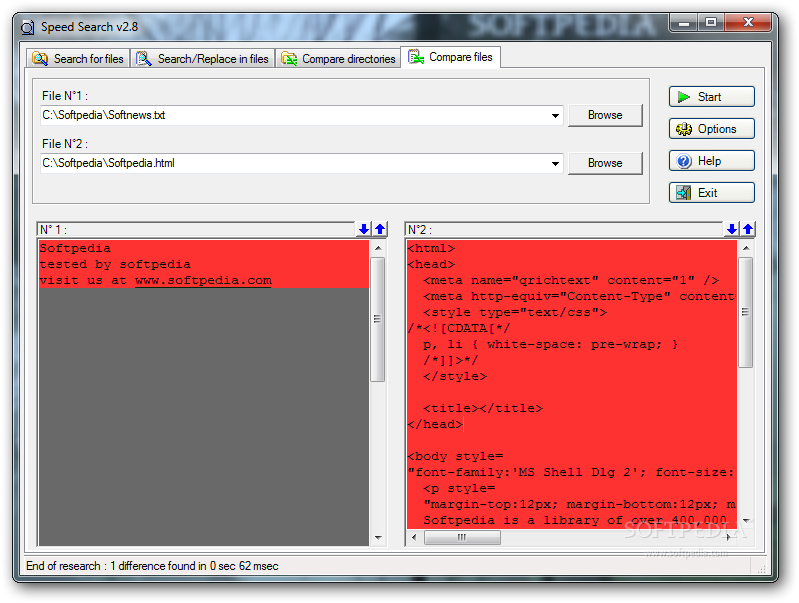Click the '<style type="text/css">' line
The image size is (799, 603).
515,312
